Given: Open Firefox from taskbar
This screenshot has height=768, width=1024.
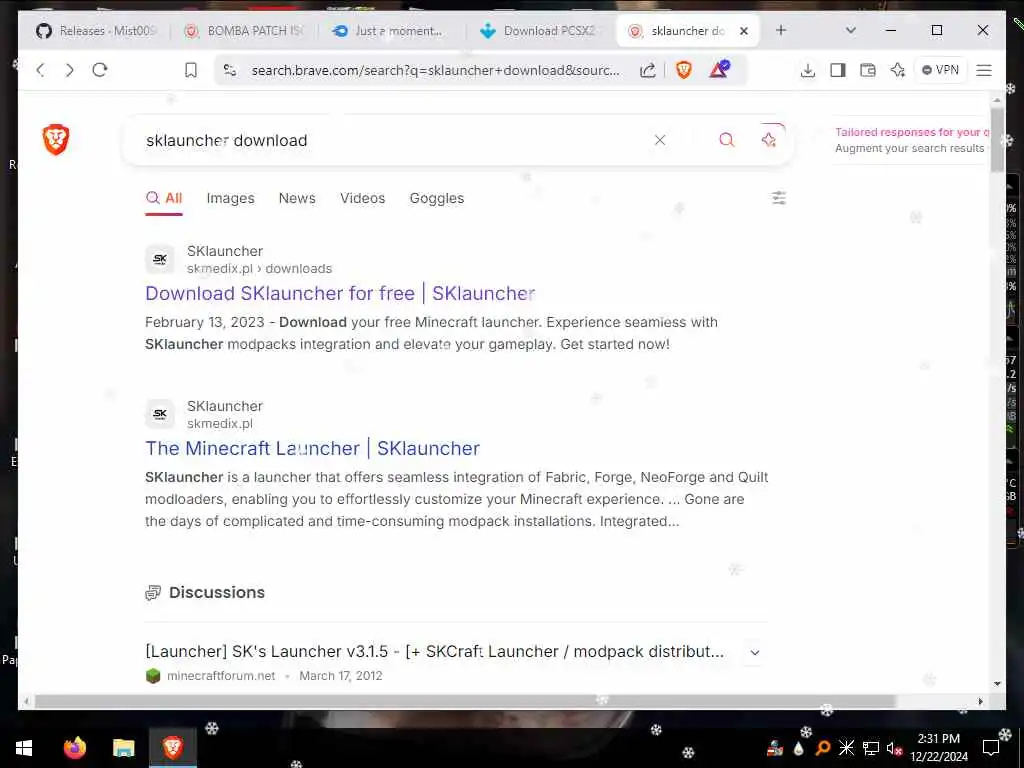Looking at the screenshot, I should coord(74,747).
